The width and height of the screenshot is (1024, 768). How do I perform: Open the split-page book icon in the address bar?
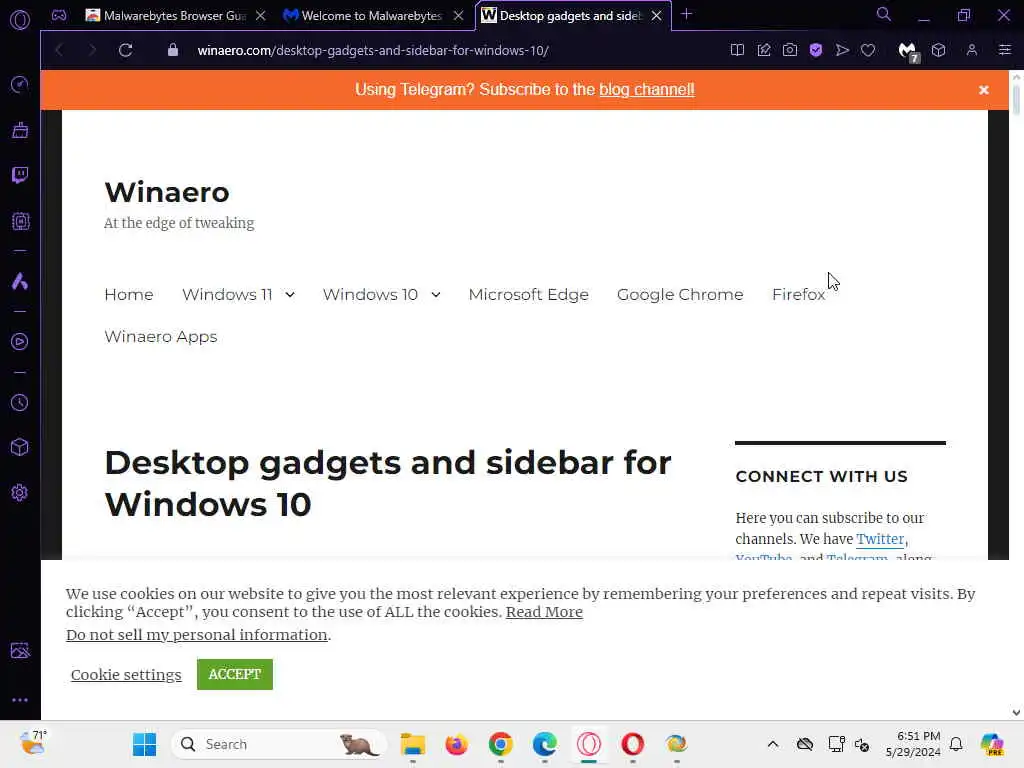coord(737,50)
